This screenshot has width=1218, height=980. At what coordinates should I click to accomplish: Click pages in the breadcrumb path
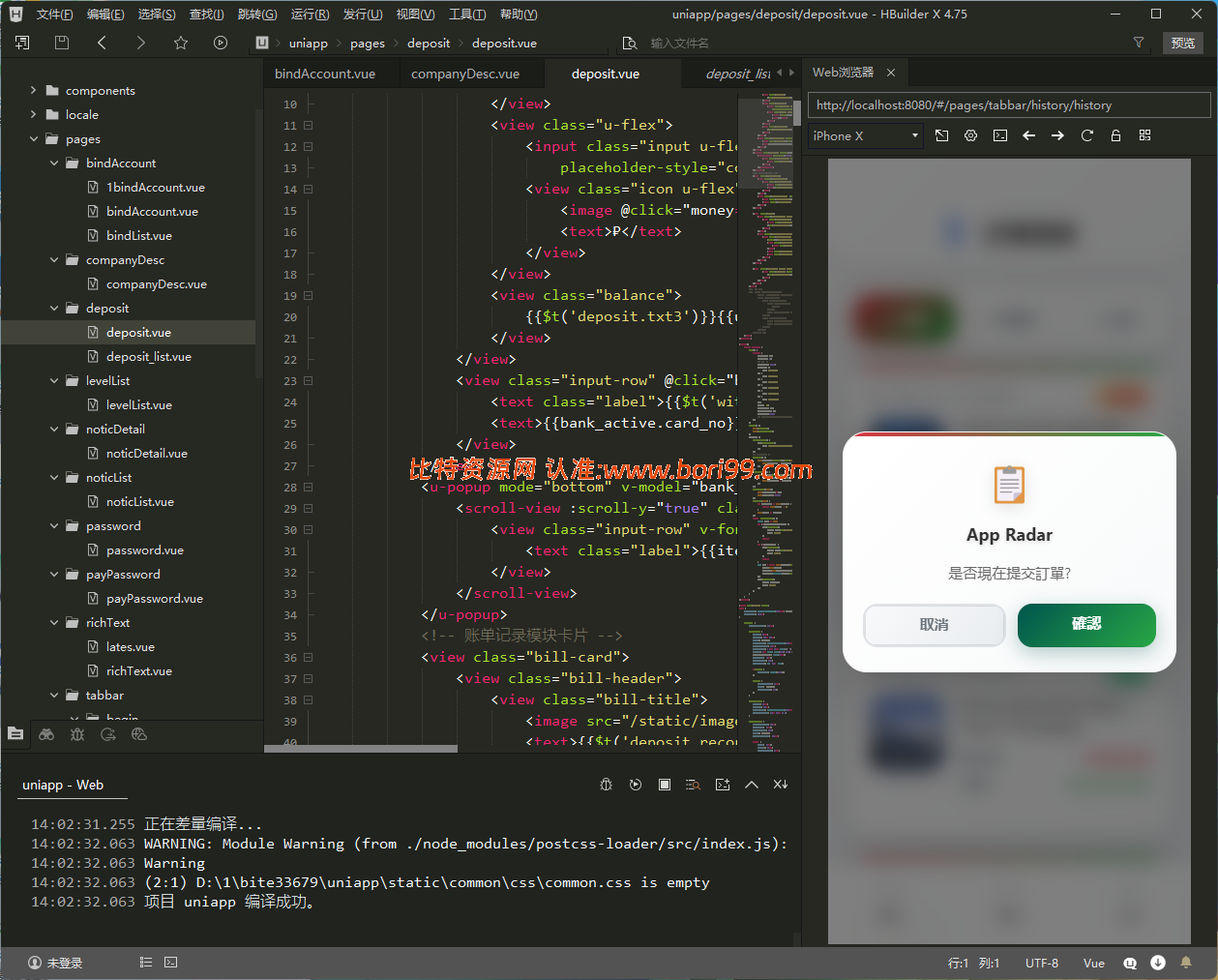pyautogui.click(x=368, y=43)
